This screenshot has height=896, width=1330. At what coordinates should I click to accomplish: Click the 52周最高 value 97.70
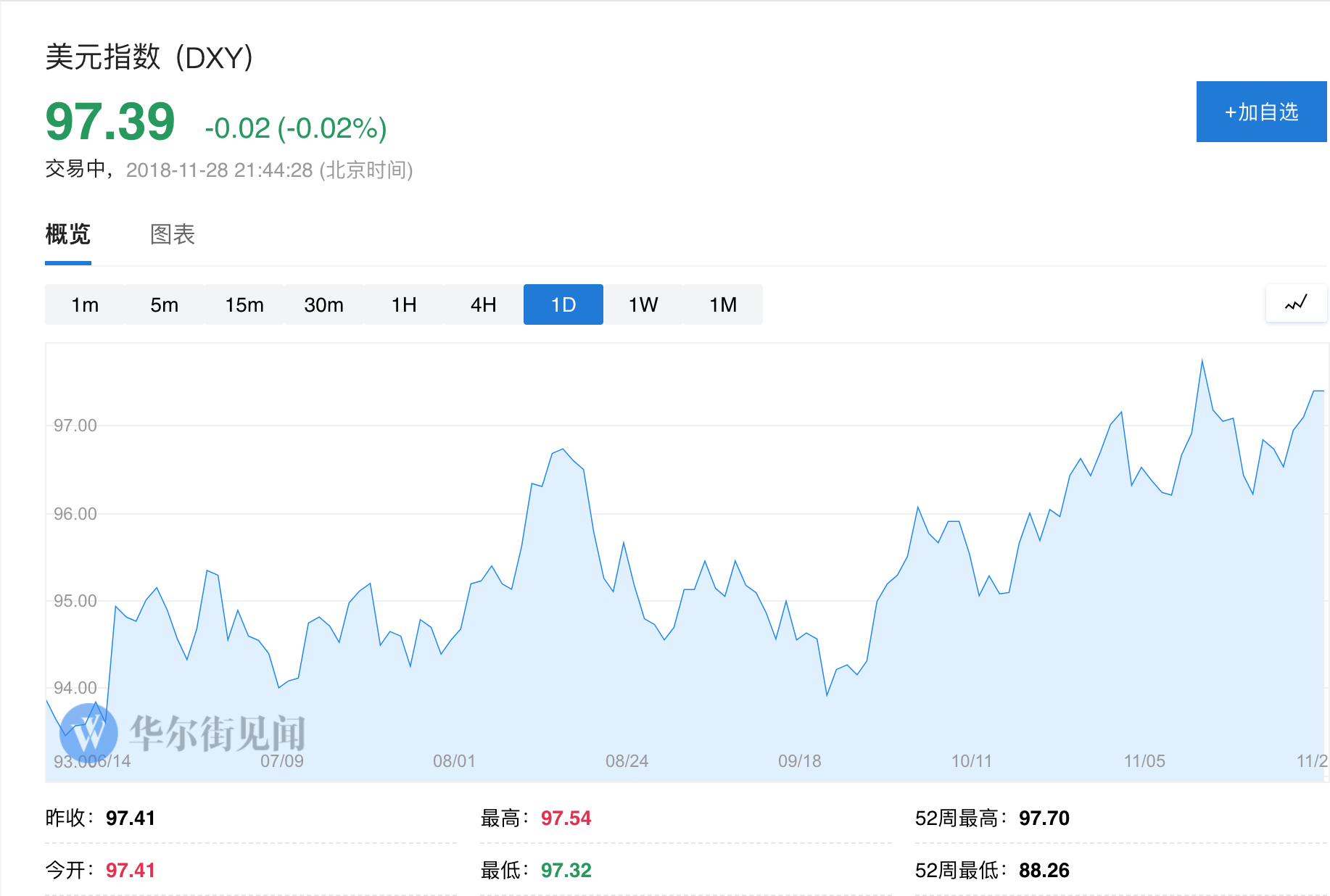click(x=1044, y=818)
